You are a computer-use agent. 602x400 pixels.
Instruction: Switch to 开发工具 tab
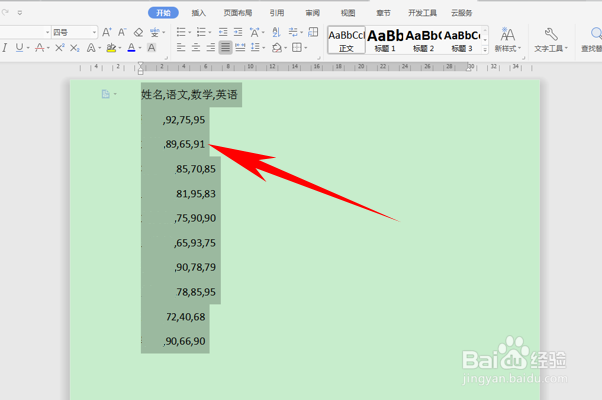422,13
